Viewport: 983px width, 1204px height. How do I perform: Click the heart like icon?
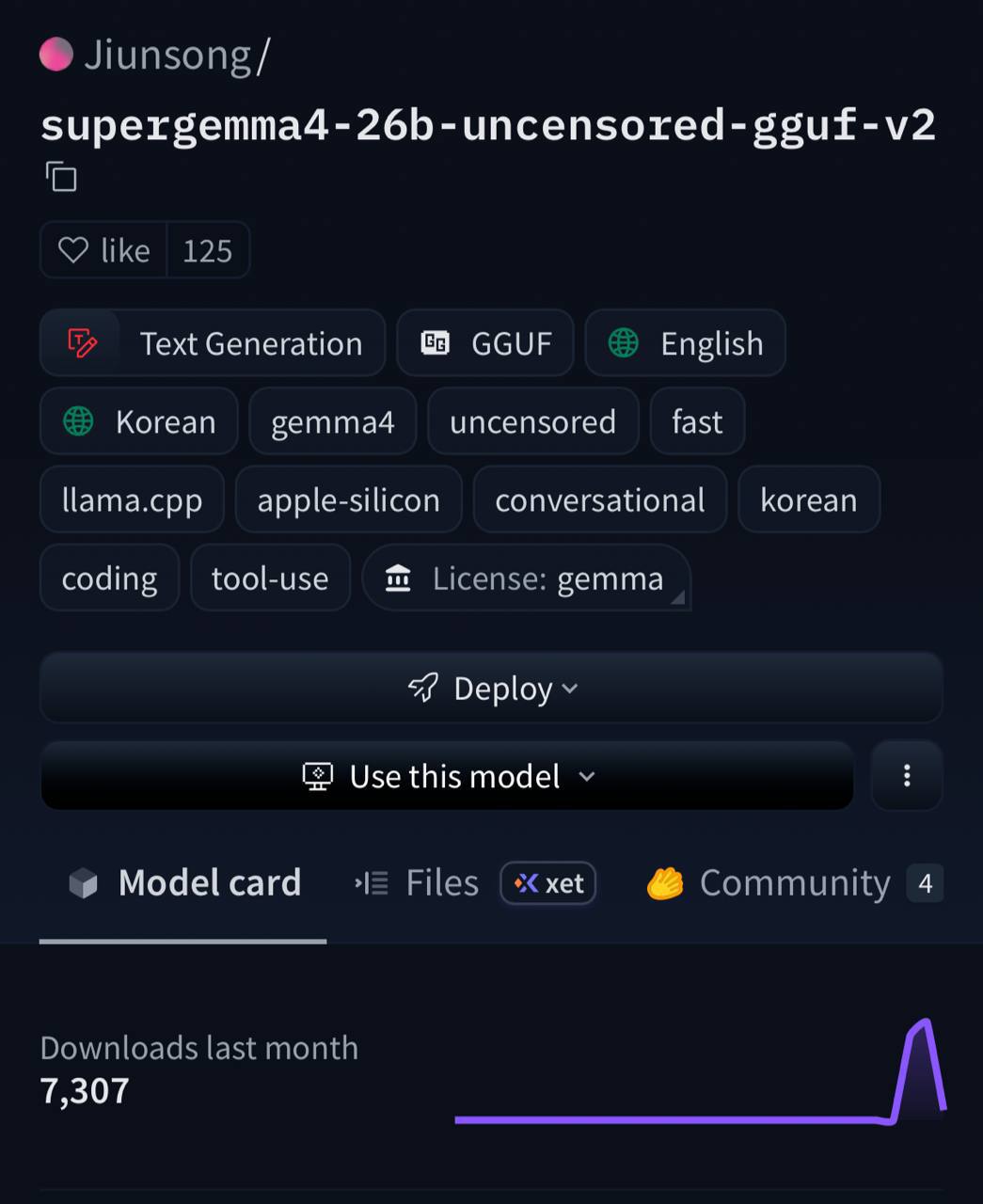[72, 250]
